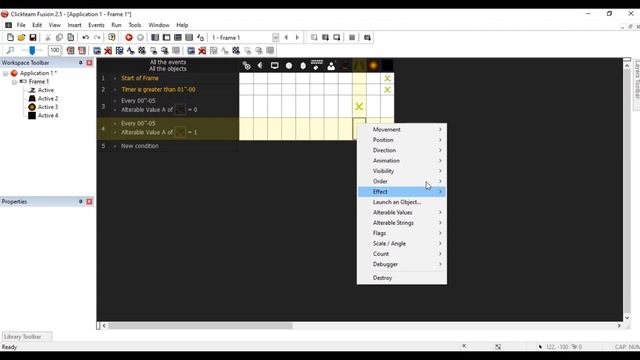Paste from clipboard toolbar icon
This screenshot has width=640, height=360.
[71, 38]
